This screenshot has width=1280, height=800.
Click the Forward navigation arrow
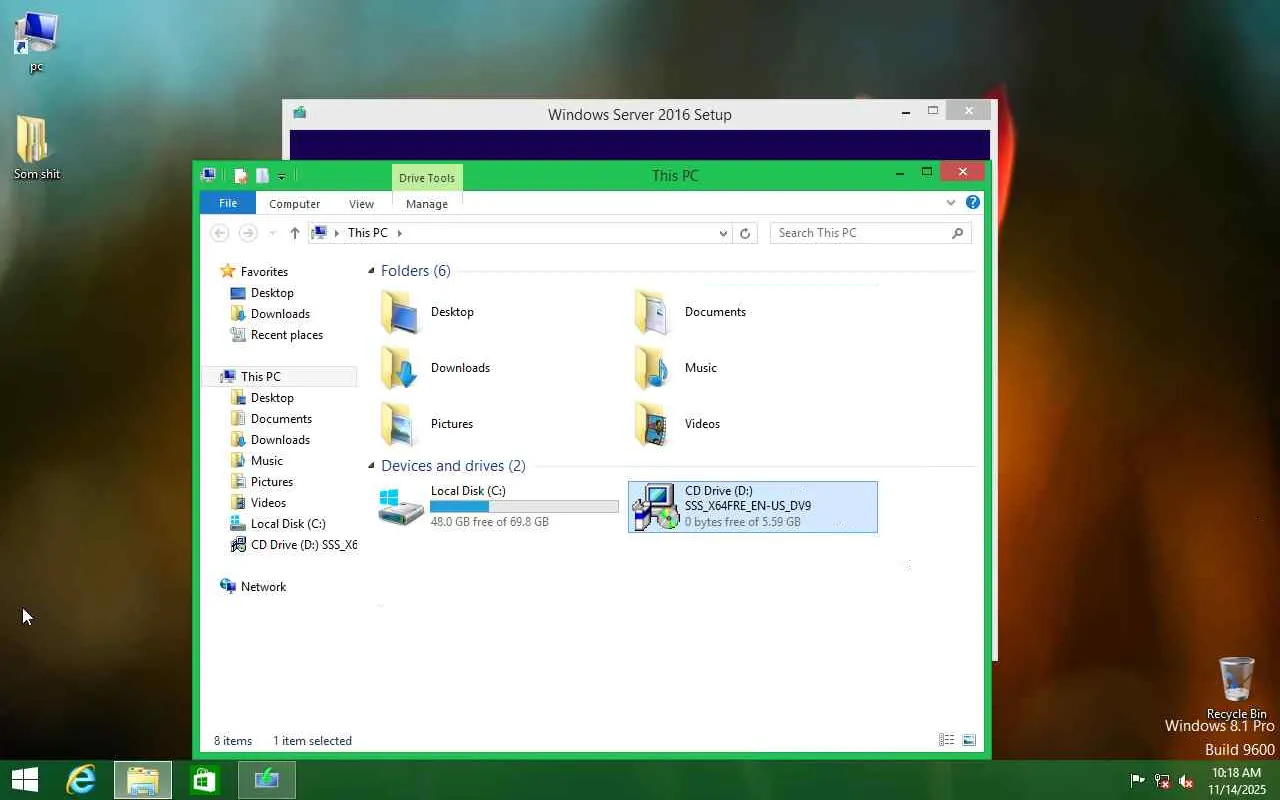248,233
